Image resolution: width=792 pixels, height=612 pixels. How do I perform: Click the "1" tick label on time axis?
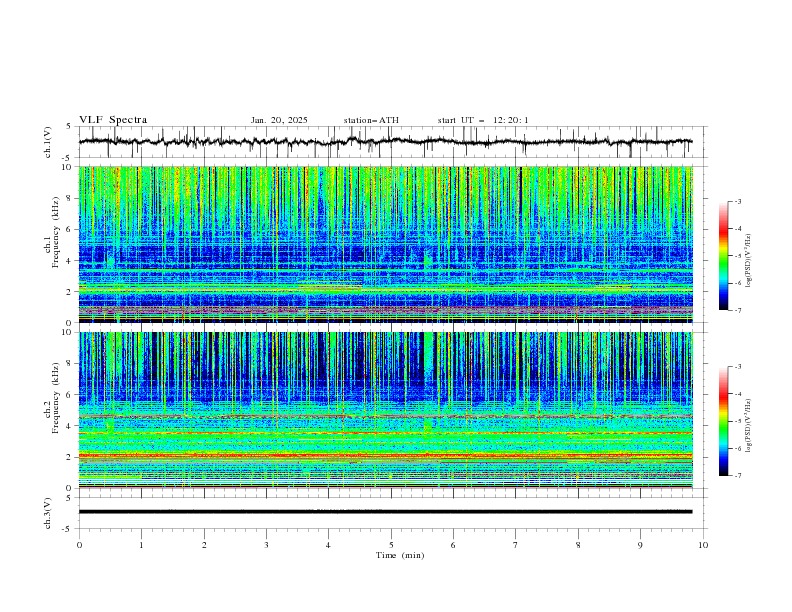(141, 545)
